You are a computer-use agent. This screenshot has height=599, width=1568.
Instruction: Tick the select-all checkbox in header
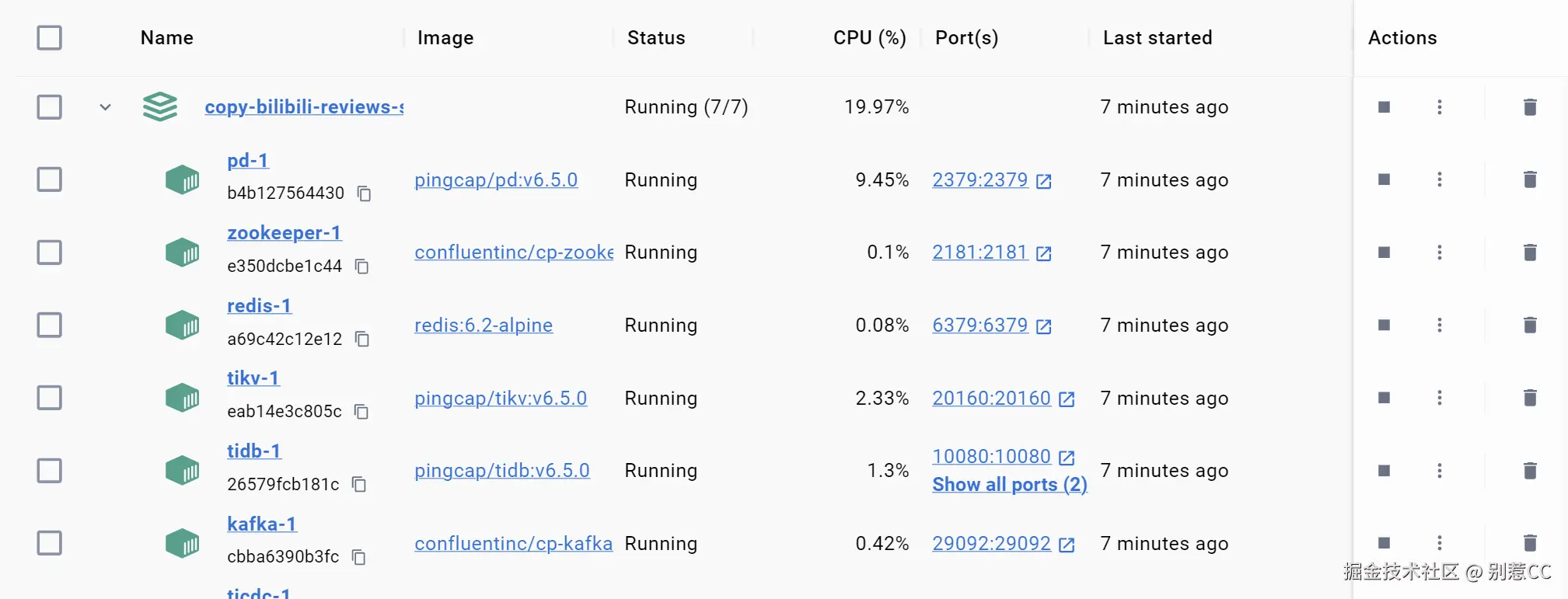[50, 37]
